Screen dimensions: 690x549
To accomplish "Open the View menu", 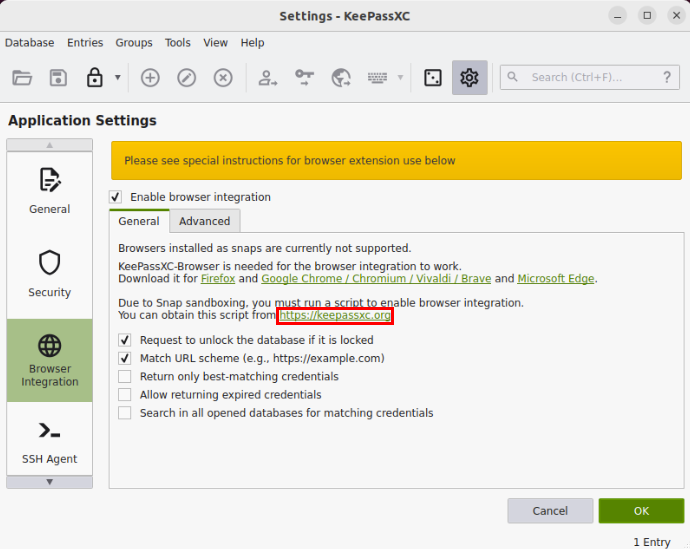I will click(215, 43).
